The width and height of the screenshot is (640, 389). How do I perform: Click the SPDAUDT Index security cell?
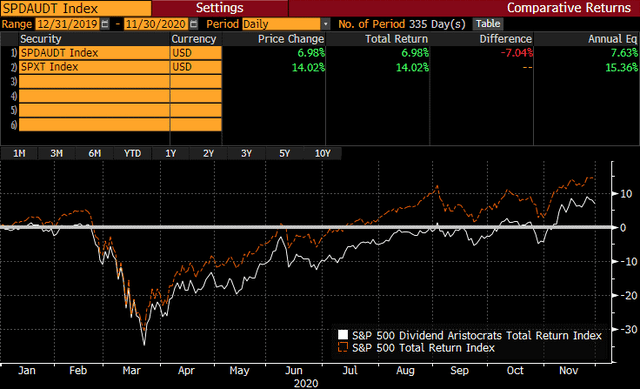[x=94, y=53]
